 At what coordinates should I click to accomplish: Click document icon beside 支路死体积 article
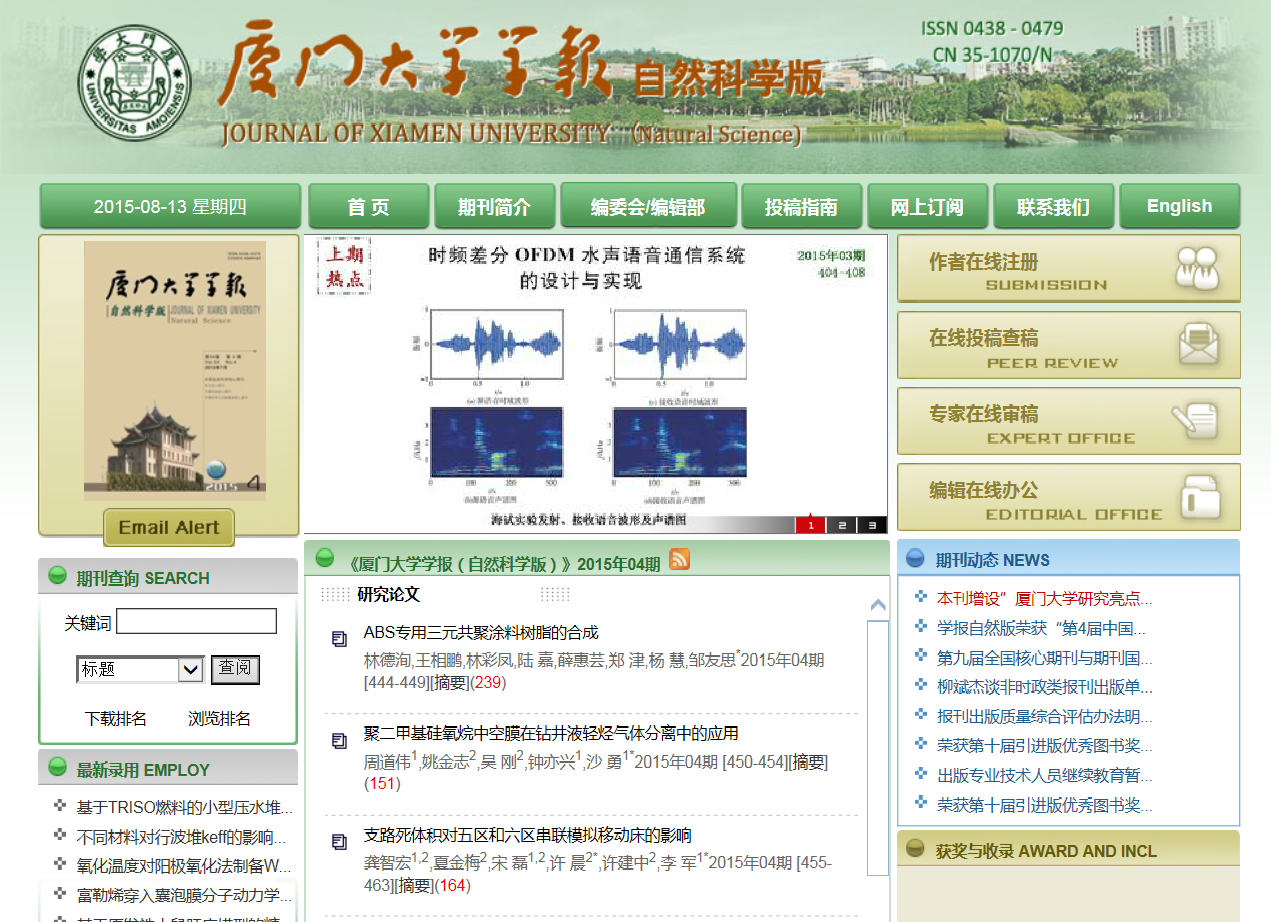[339, 841]
